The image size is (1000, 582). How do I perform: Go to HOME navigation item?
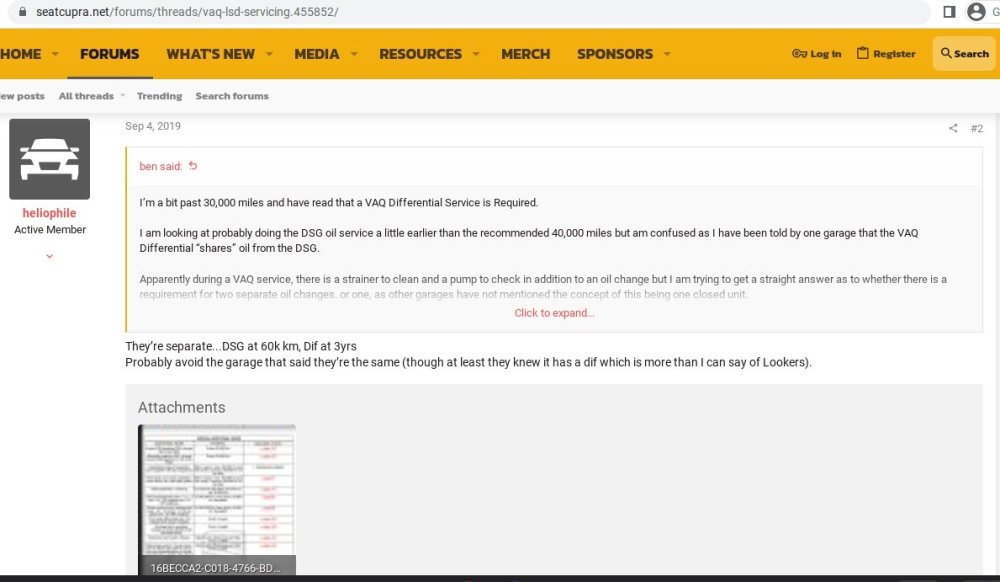20,54
